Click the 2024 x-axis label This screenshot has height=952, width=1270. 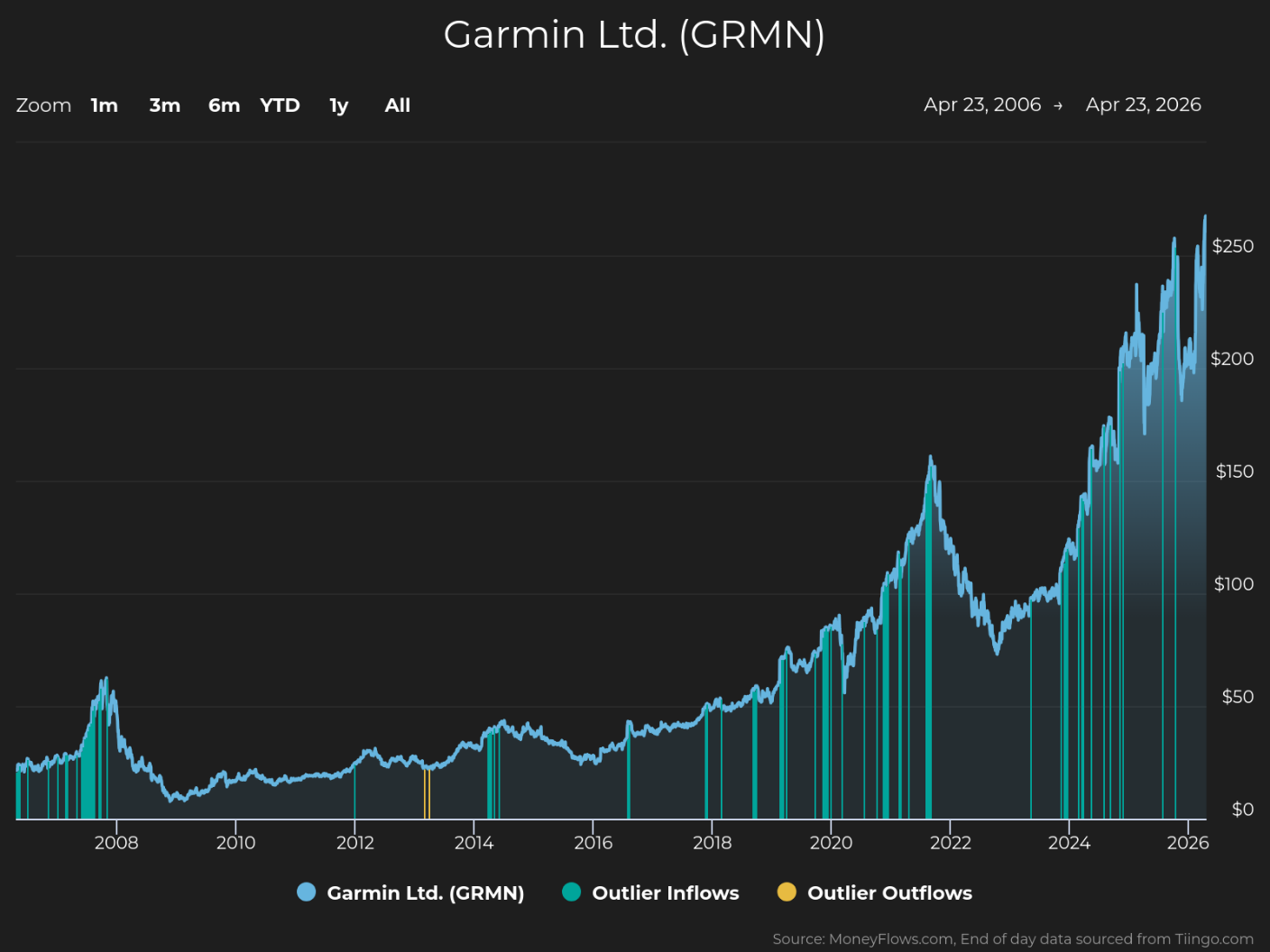[x=1069, y=842]
